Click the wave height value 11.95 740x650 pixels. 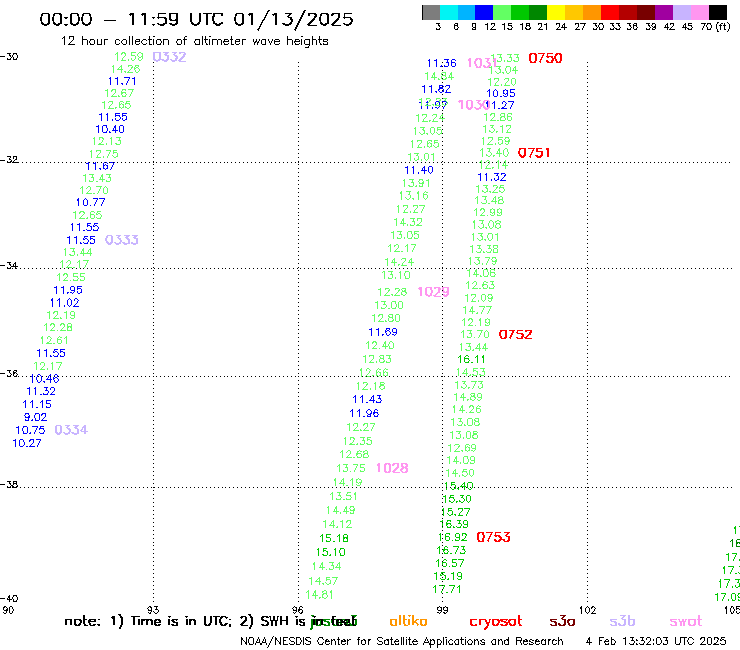(67, 290)
